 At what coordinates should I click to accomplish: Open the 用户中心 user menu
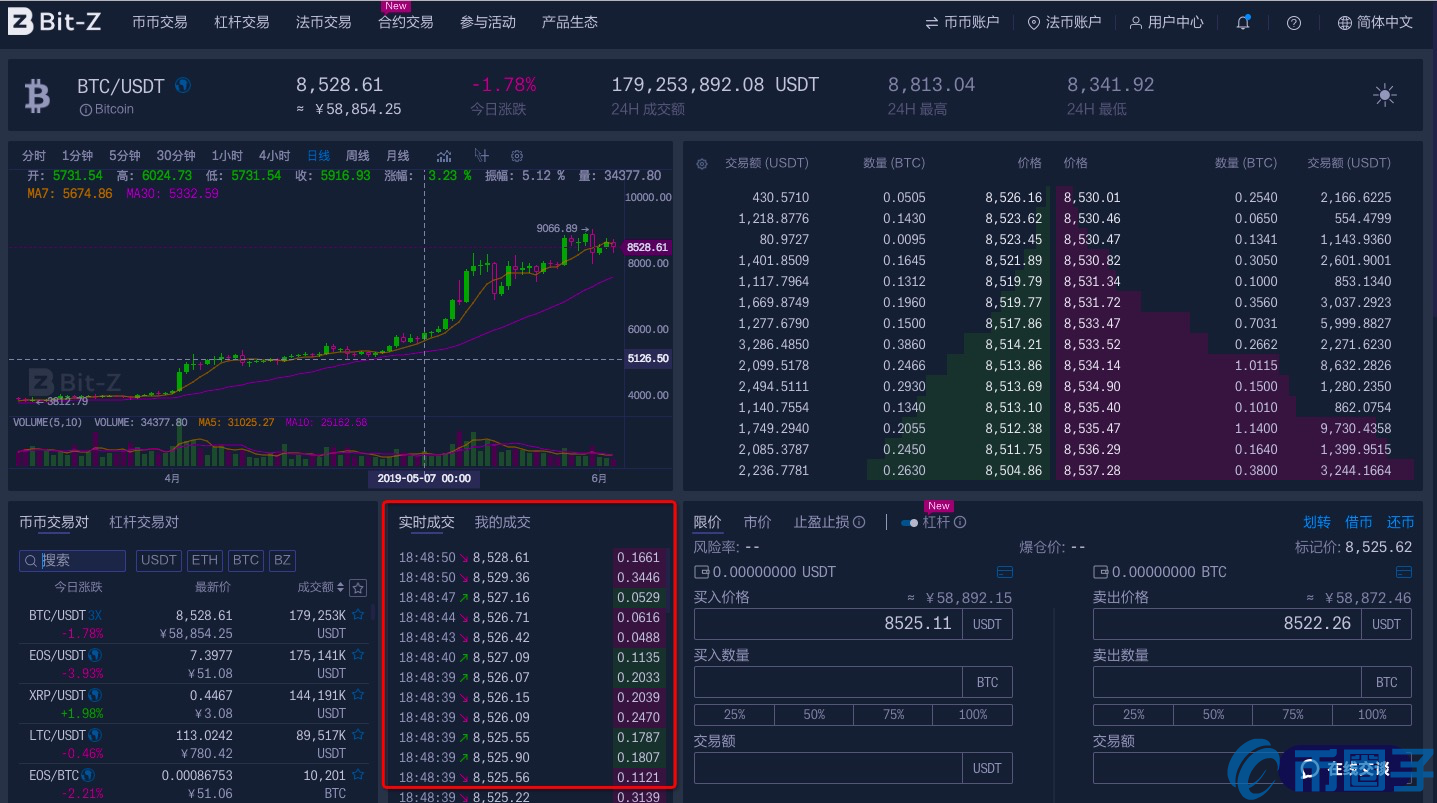pyautogui.click(x=1166, y=22)
